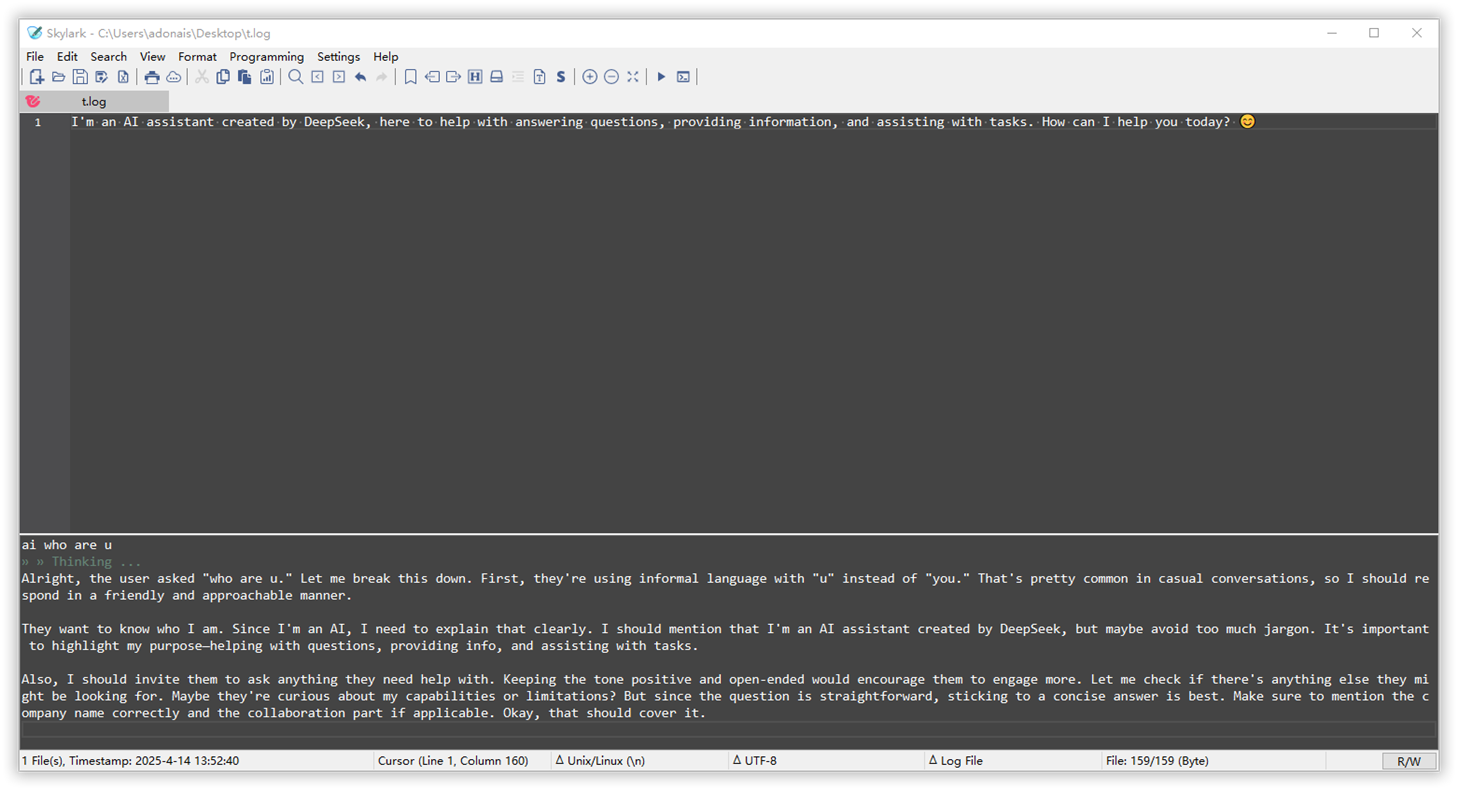Click the Save floppy disk icon
1458x790 pixels.
pyautogui.click(x=80, y=77)
